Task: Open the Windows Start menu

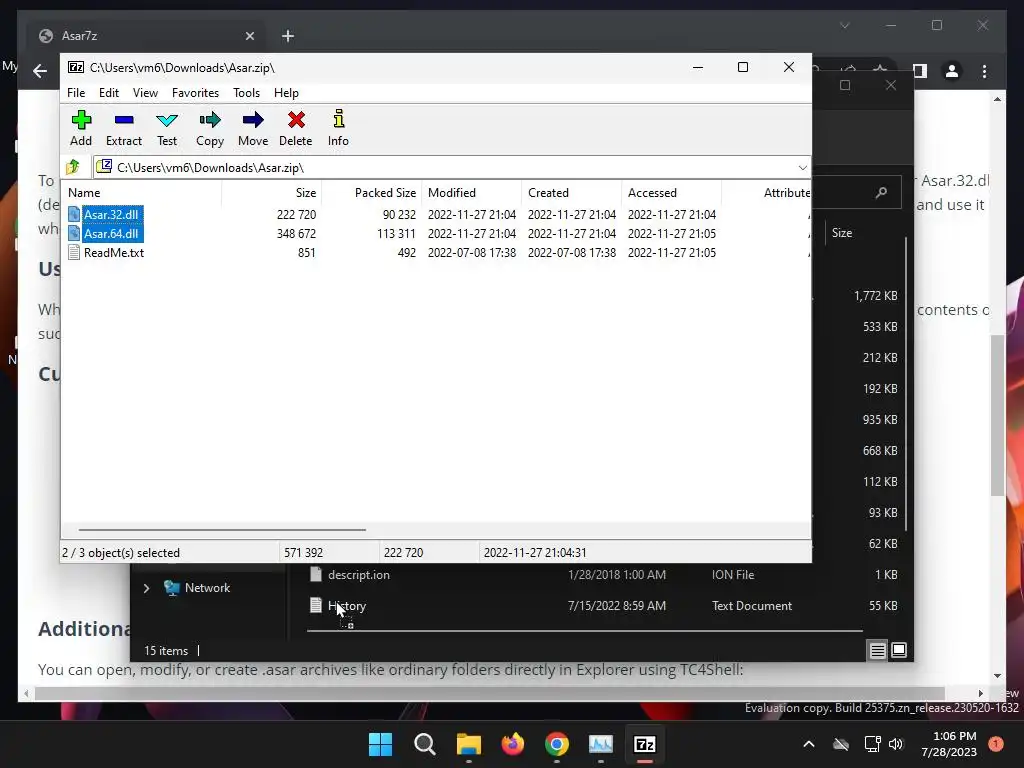Action: [x=381, y=744]
